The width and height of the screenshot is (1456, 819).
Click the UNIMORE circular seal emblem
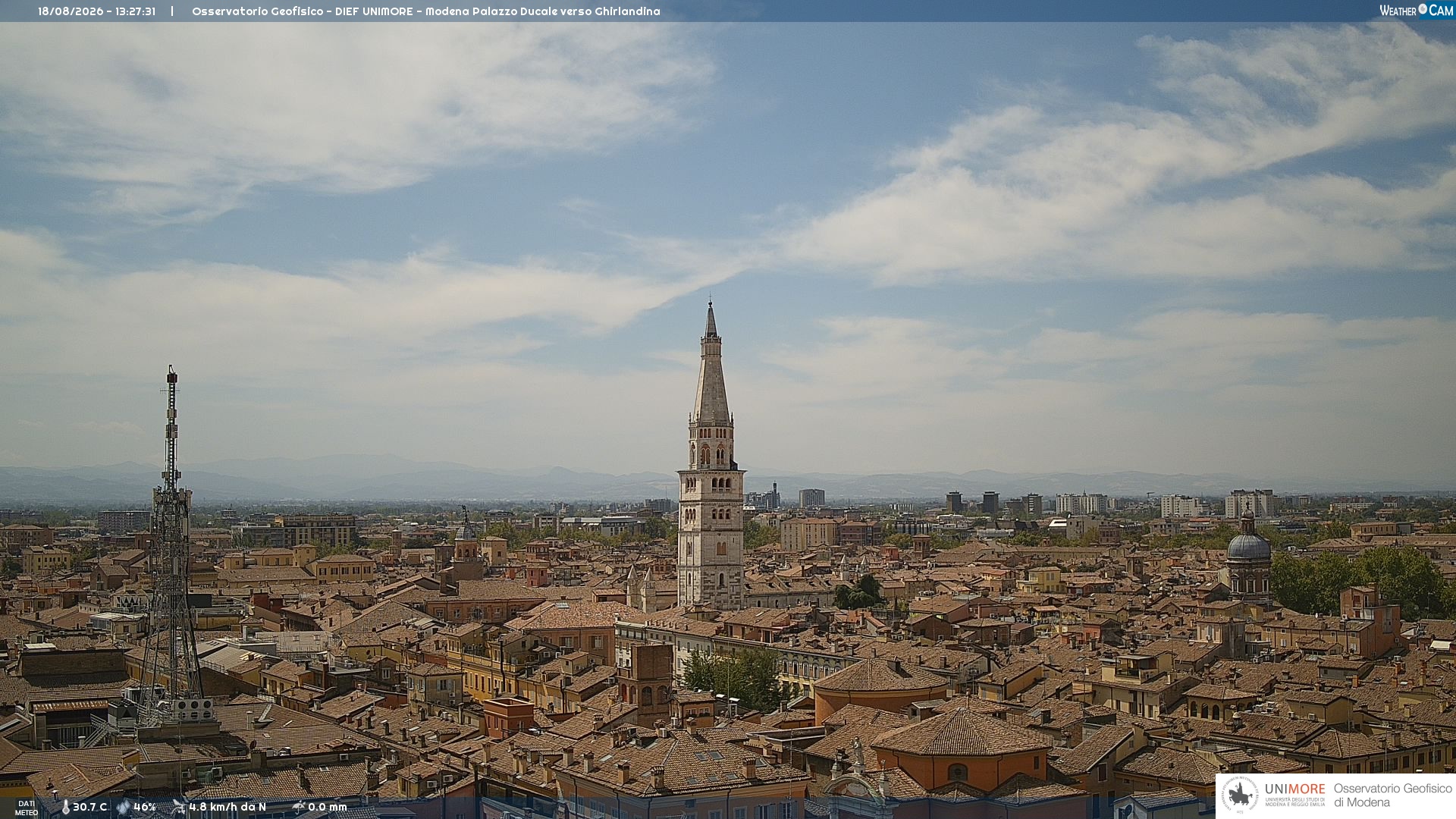[x=1240, y=795]
